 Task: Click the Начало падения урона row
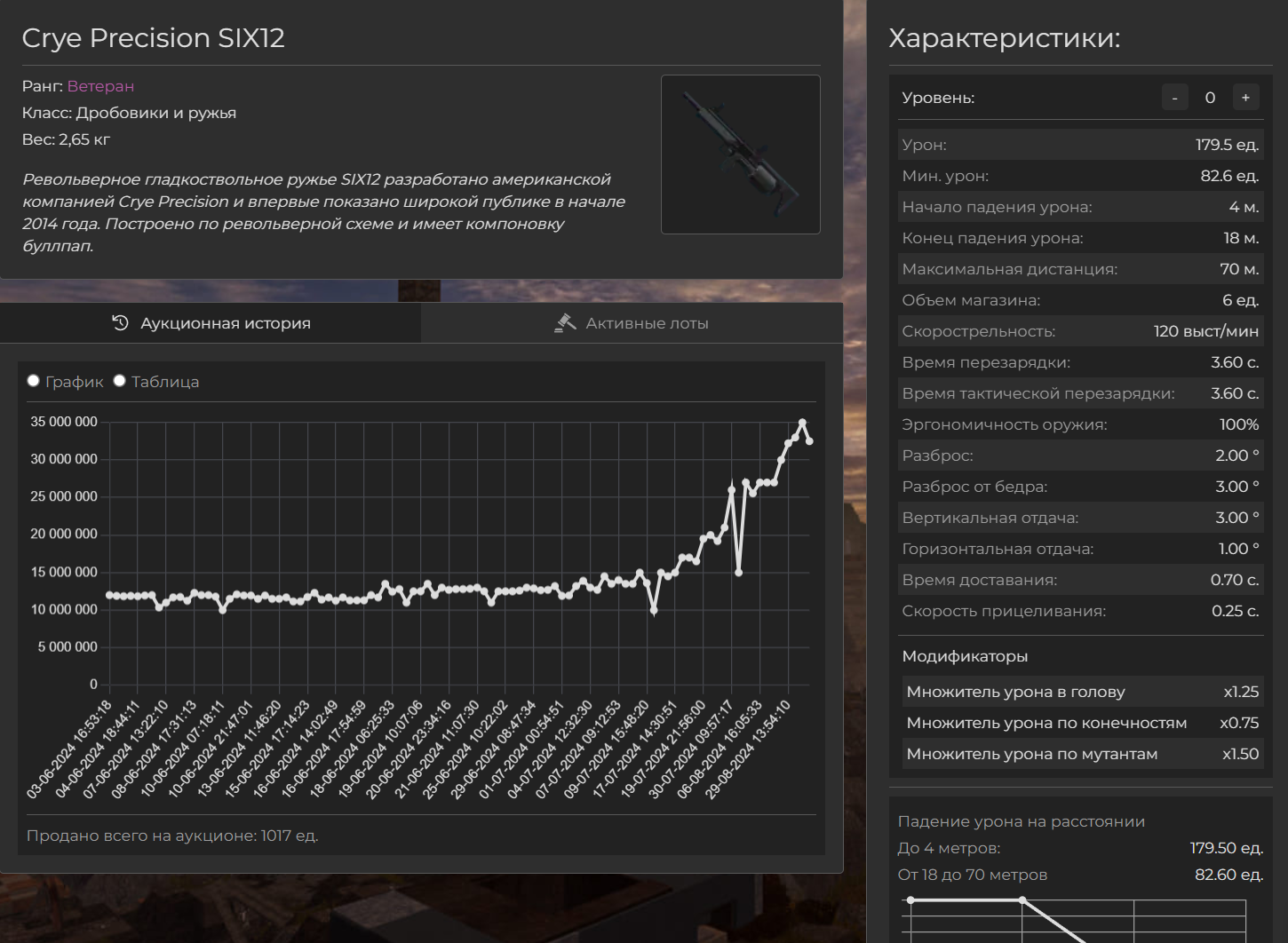pyautogui.click(x=1080, y=207)
